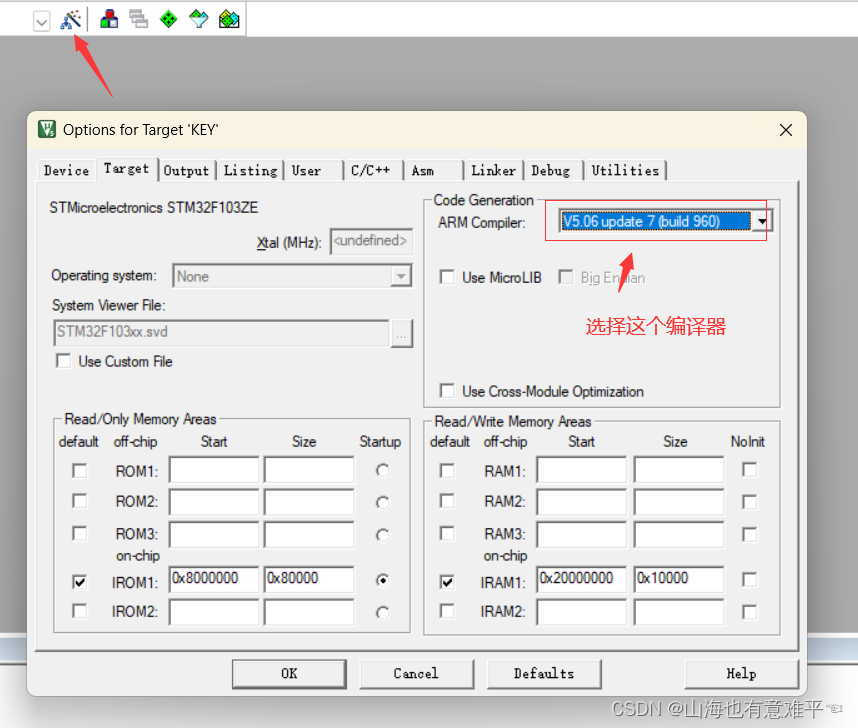Select the Target tab
This screenshot has height=728, width=858.
pos(126,169)
